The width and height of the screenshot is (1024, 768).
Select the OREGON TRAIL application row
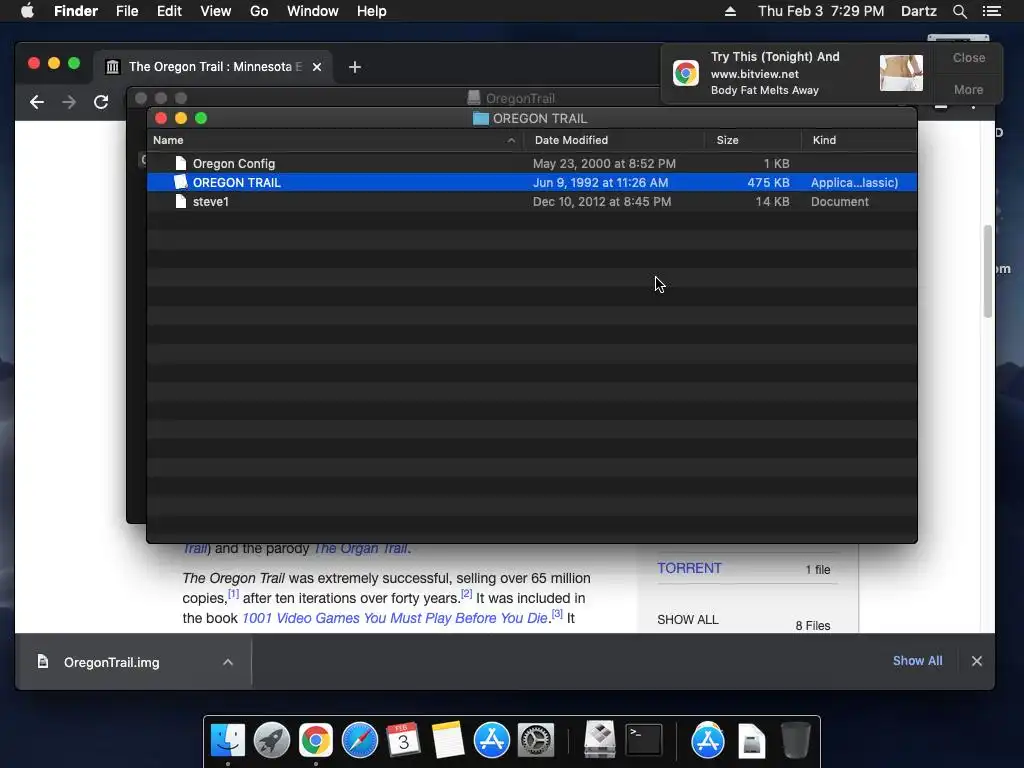coord(532,182)
